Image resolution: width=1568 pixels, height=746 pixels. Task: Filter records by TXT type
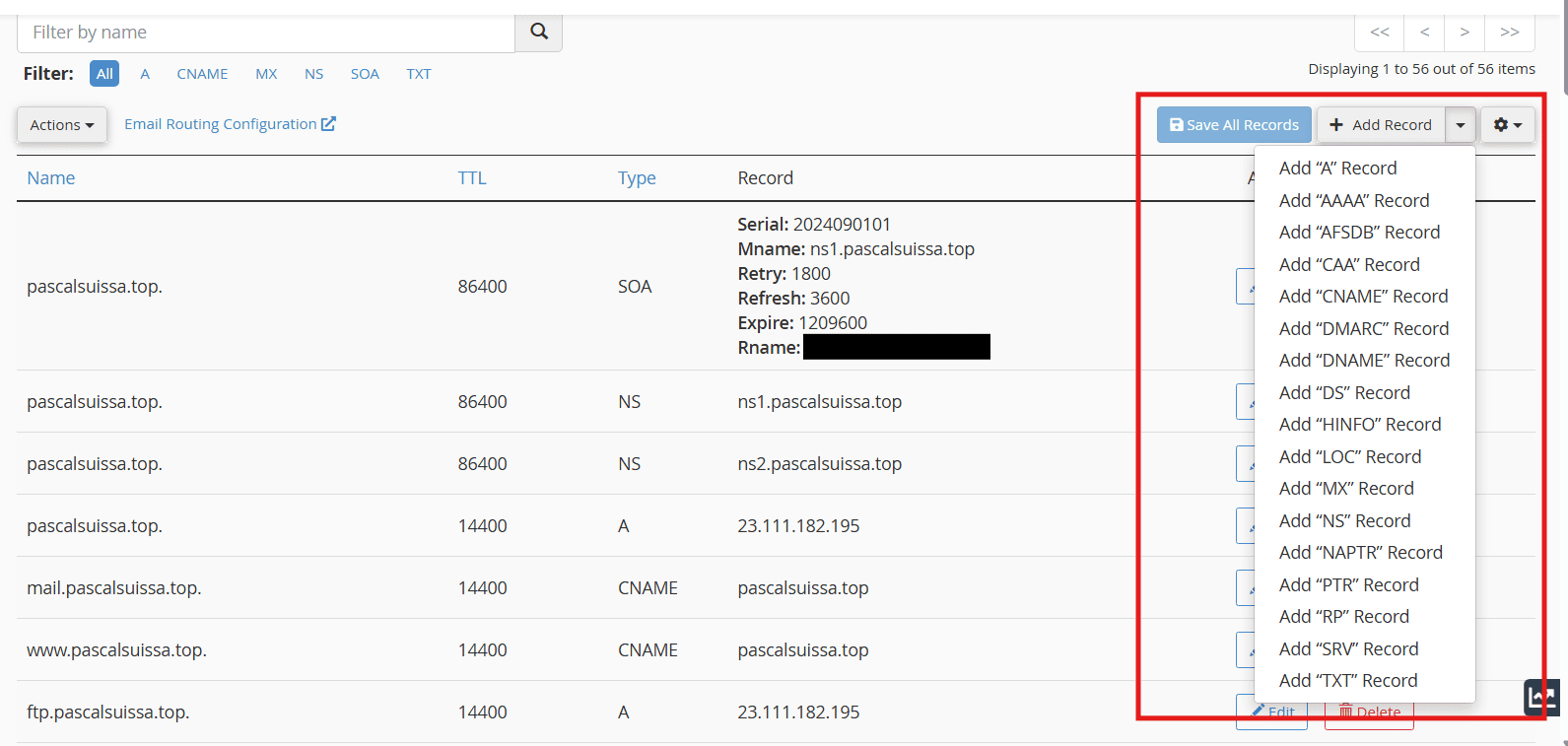click(x=419, y=74)
